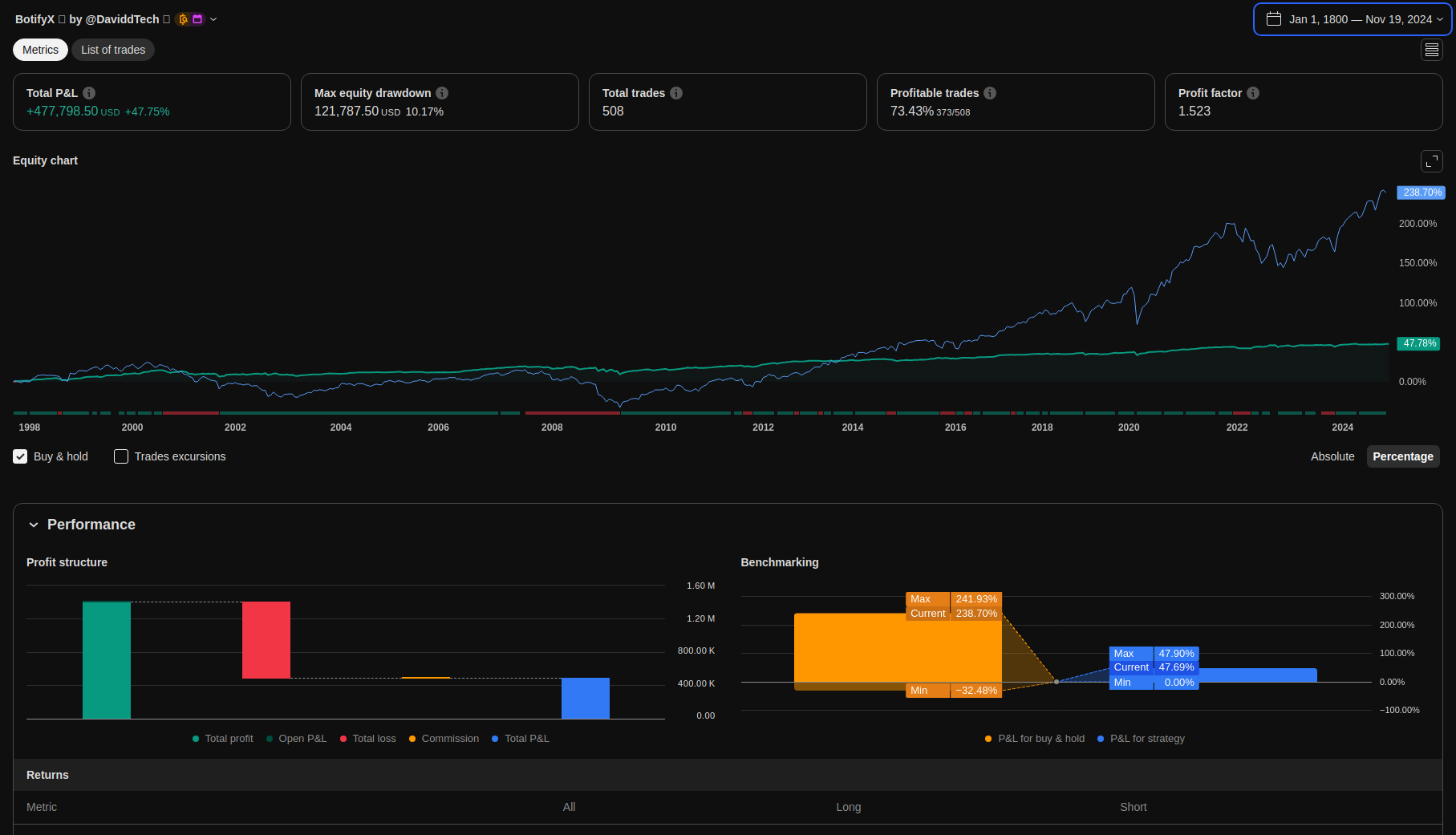
Task: Click the 238.70% buy & hold price label
Action: pyautogui.click(x=1421, y=193)
